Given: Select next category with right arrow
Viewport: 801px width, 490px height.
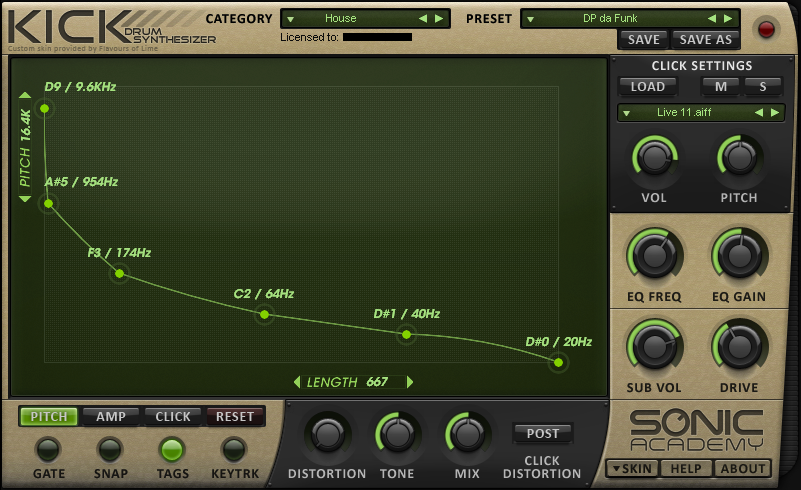Looking at the screenshot, I should pos(439,18).
